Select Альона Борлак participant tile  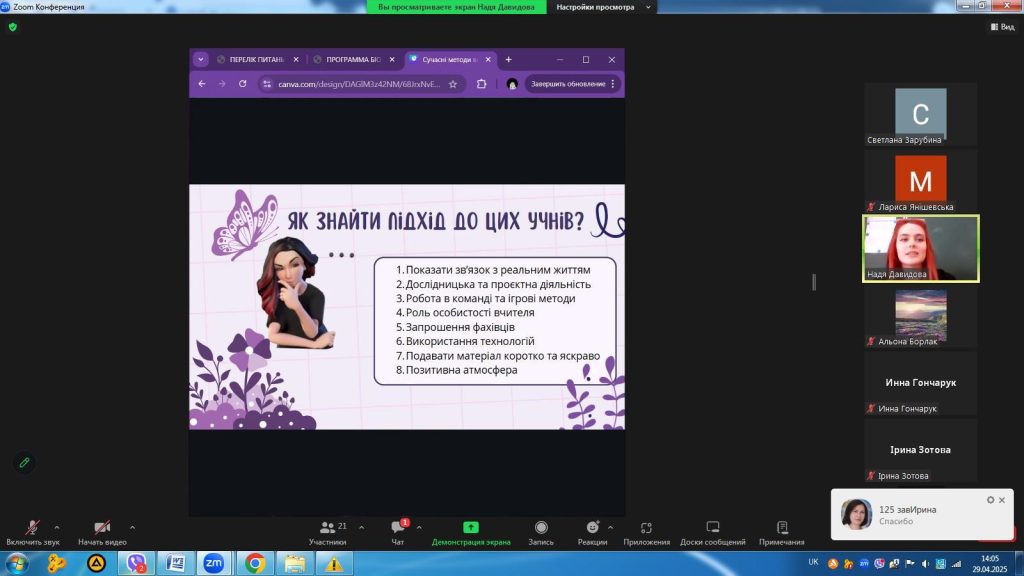click(920, 316)
